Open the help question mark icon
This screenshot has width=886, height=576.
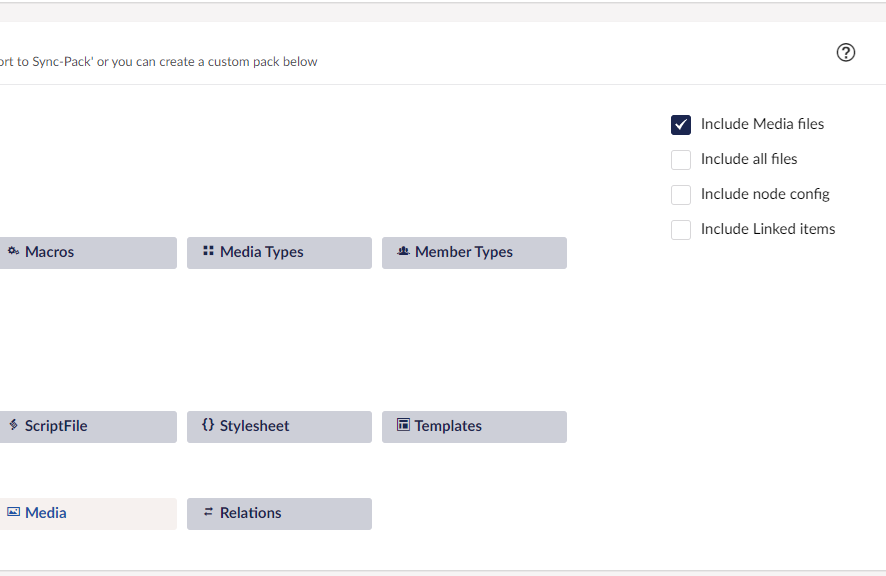click(845, 53)
